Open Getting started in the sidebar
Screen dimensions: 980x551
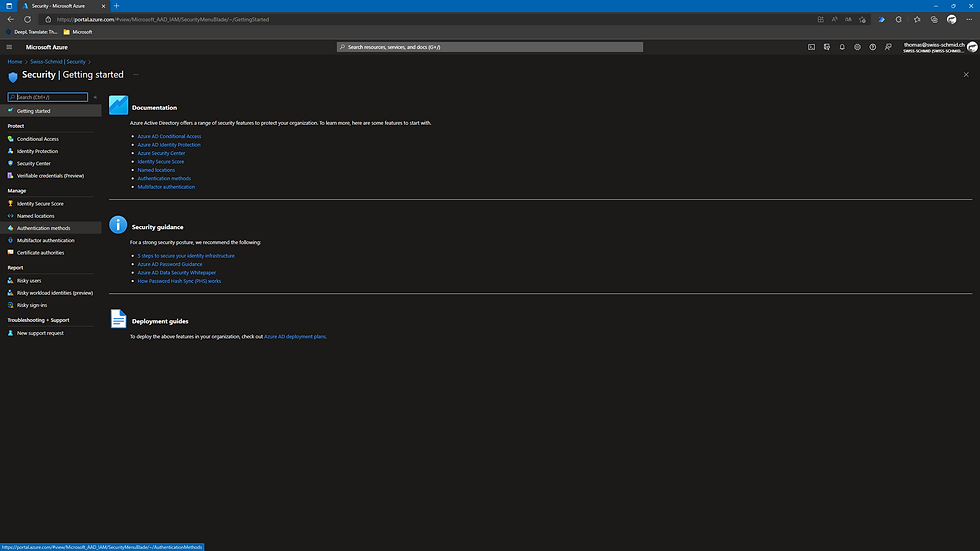tap(51, 111)
